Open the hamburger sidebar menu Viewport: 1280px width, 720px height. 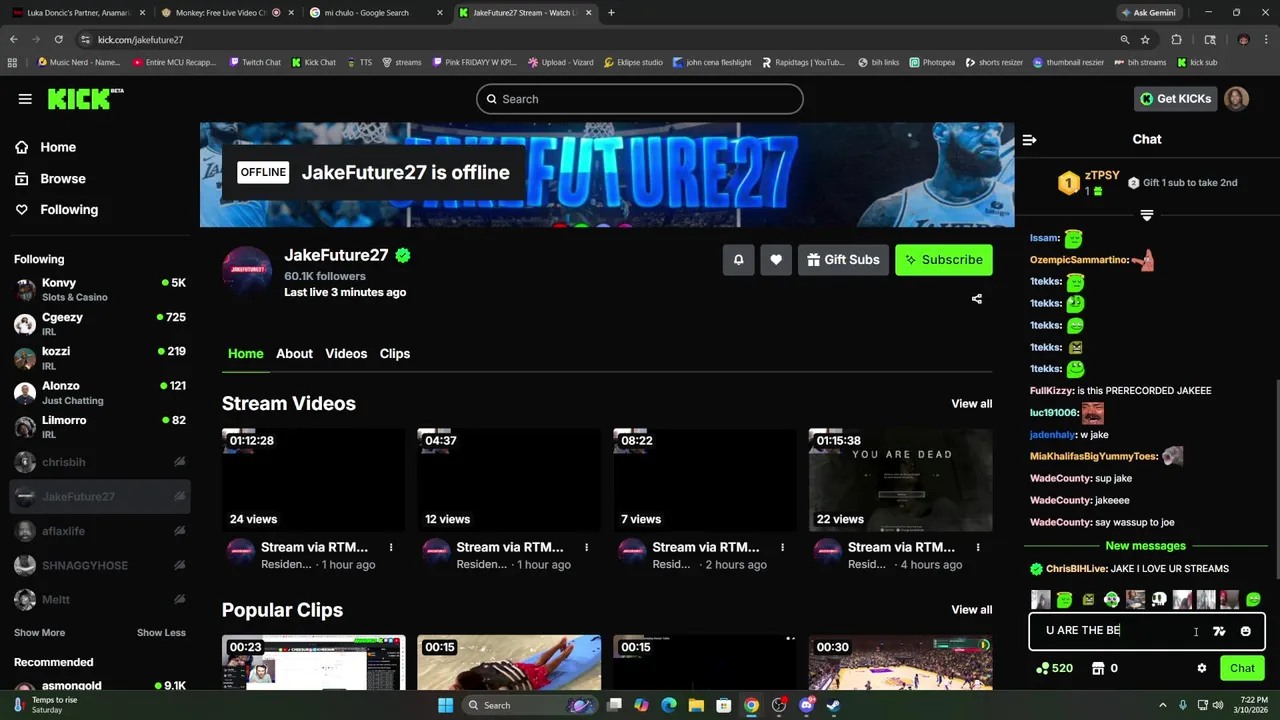[x=25, y=99]
